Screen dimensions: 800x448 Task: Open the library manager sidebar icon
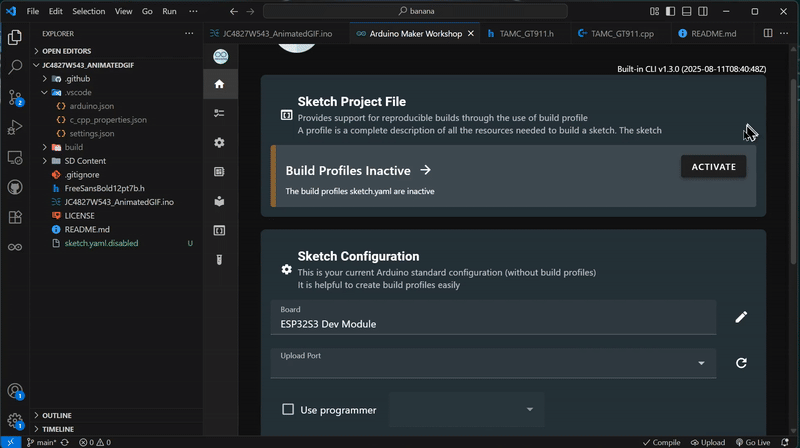[219, 201]
